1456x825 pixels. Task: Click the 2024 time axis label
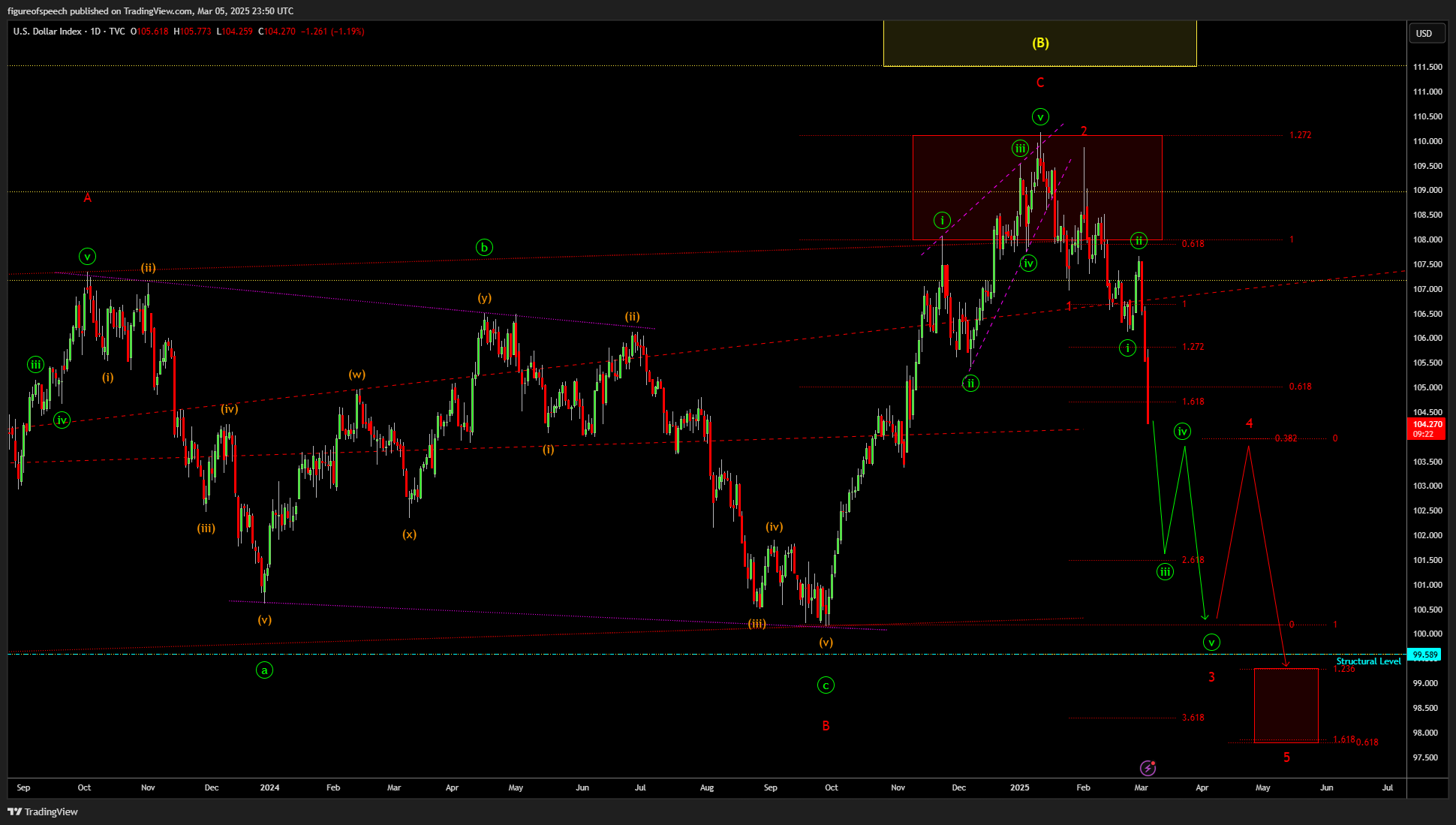click(x=269, y=787)
